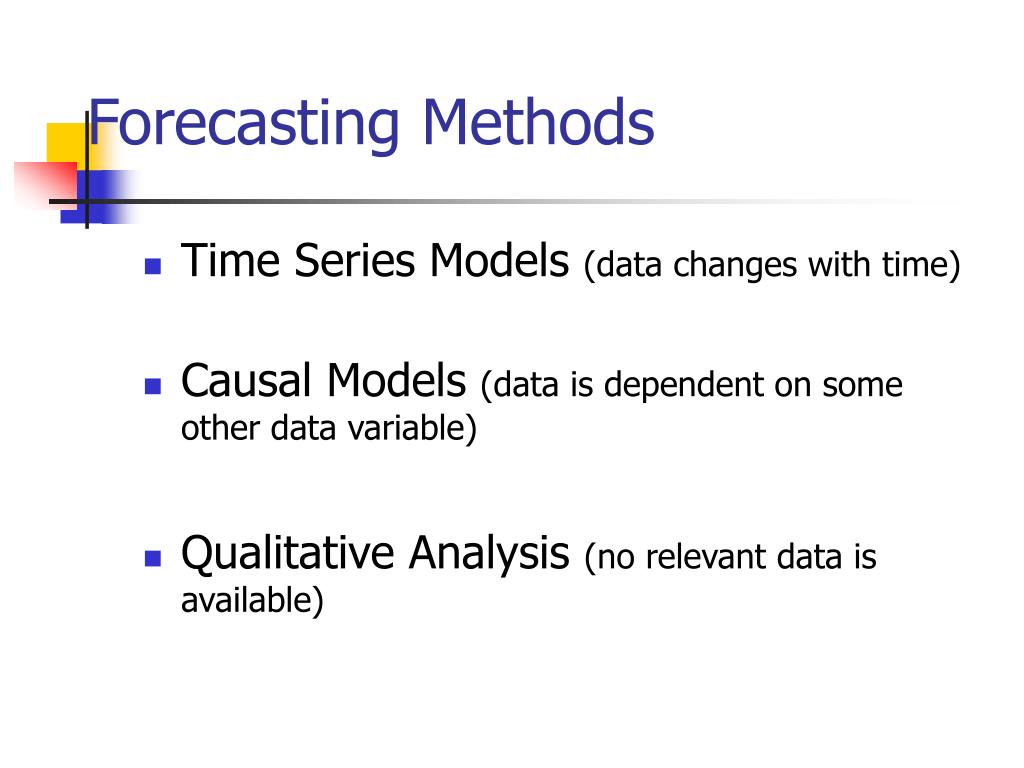Select the Time Series Models heading text

[x=374, y=261]
